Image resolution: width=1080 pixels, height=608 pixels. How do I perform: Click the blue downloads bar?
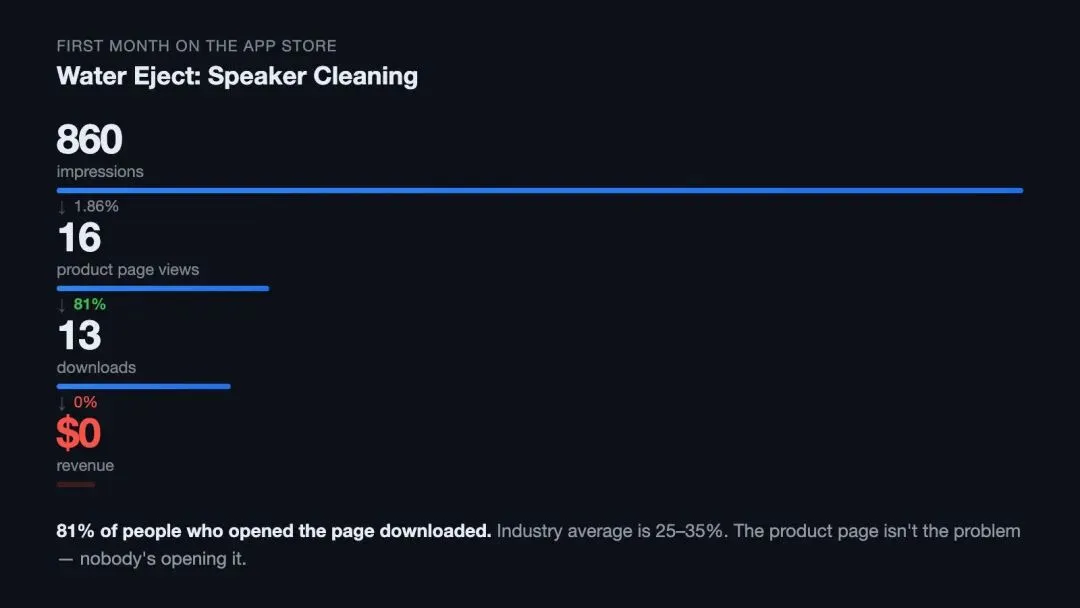click(x=143, y=386)
